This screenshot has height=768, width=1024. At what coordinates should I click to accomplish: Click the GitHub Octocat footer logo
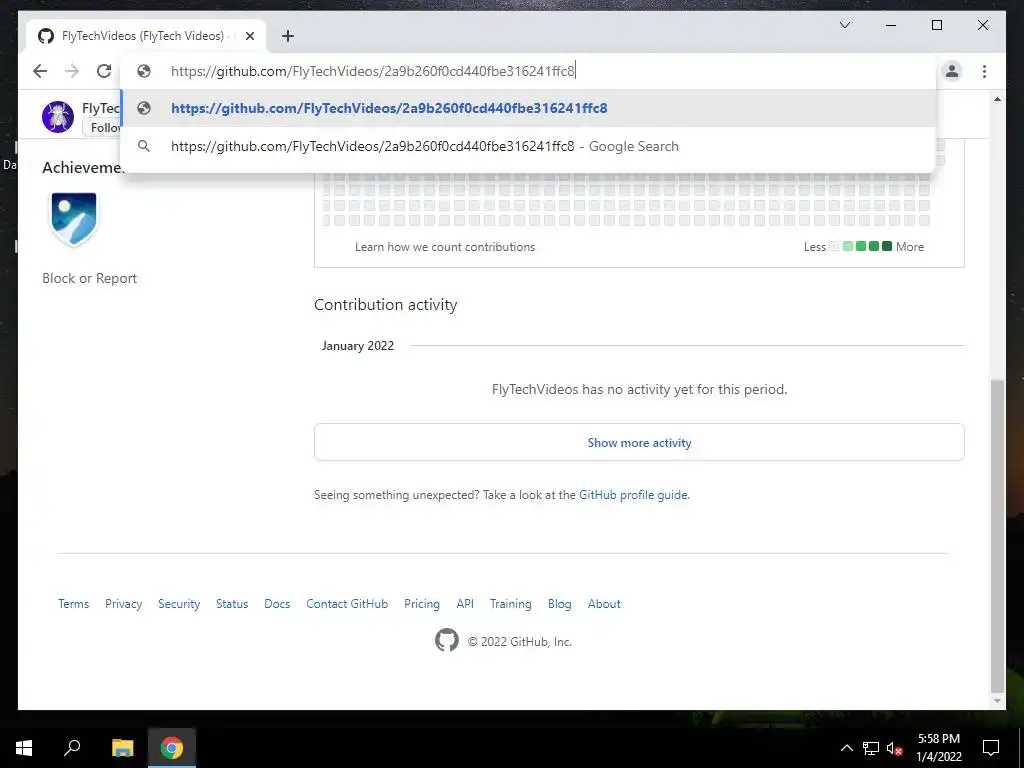click(x=447, y=640)
